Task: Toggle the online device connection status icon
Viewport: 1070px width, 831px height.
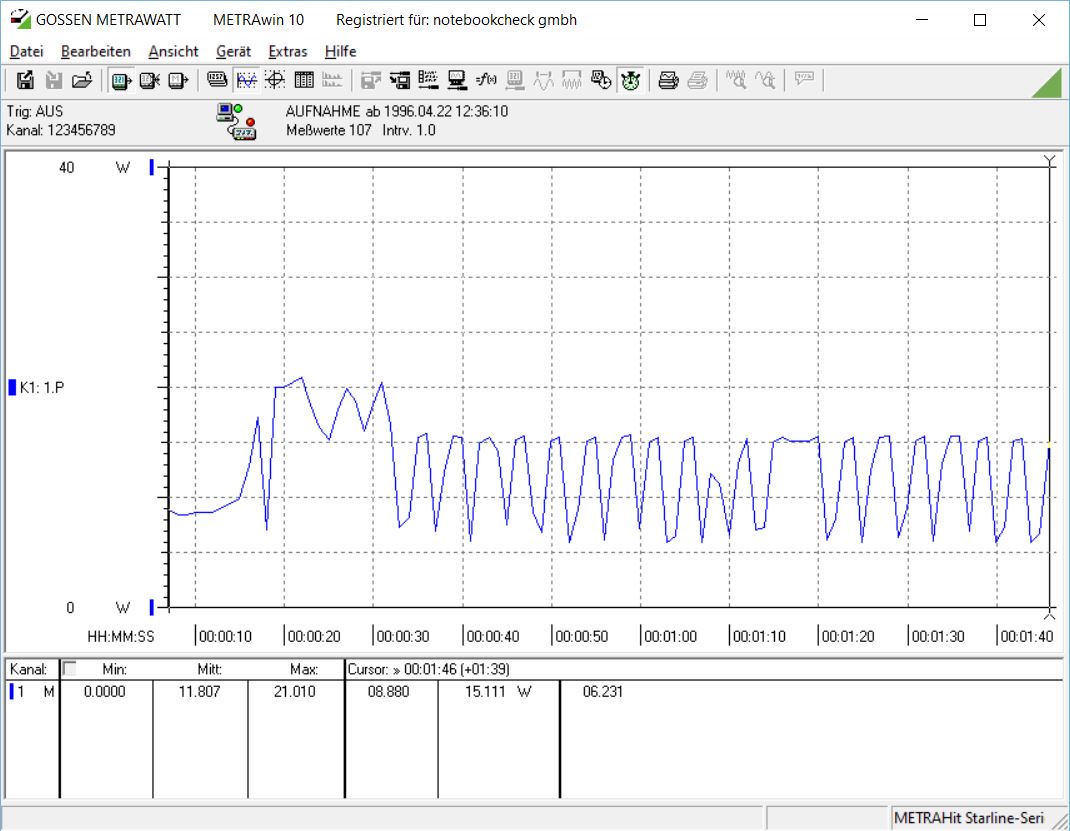Action: click(236, 121)
